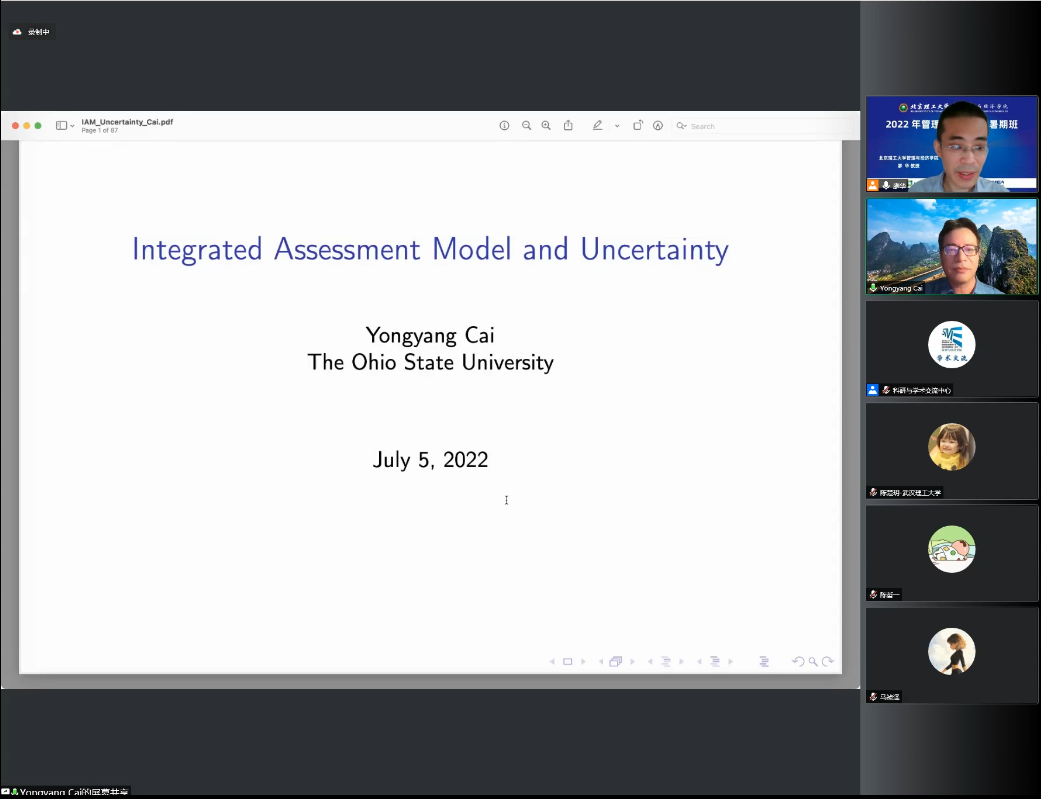Expand the sidebar view options chevron
This screenshot has width=1041, height=799.
72,126
